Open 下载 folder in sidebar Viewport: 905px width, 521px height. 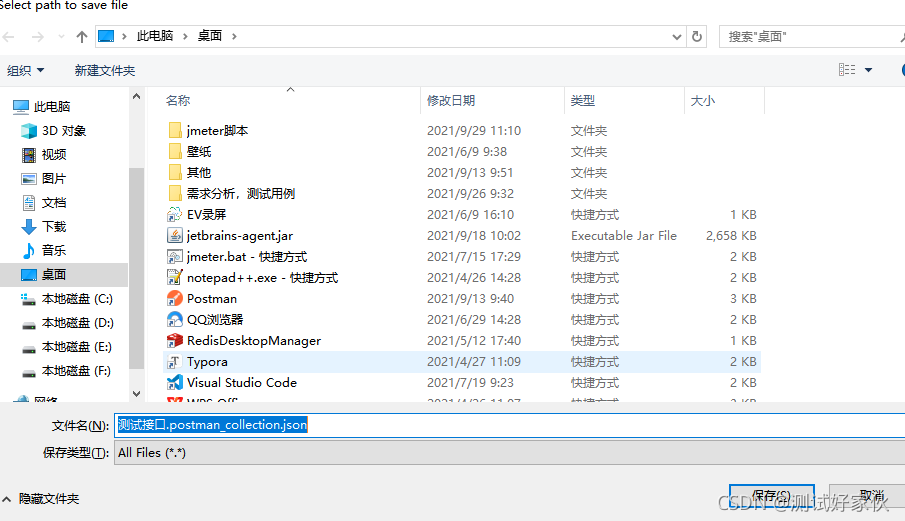click(44, 227)
